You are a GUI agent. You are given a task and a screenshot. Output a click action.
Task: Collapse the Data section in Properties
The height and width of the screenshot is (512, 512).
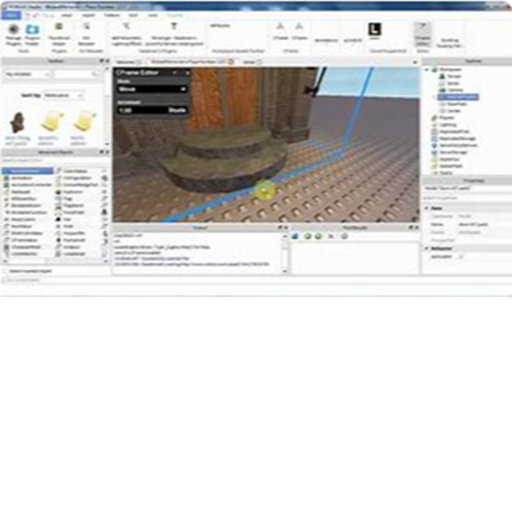(427, 208)
